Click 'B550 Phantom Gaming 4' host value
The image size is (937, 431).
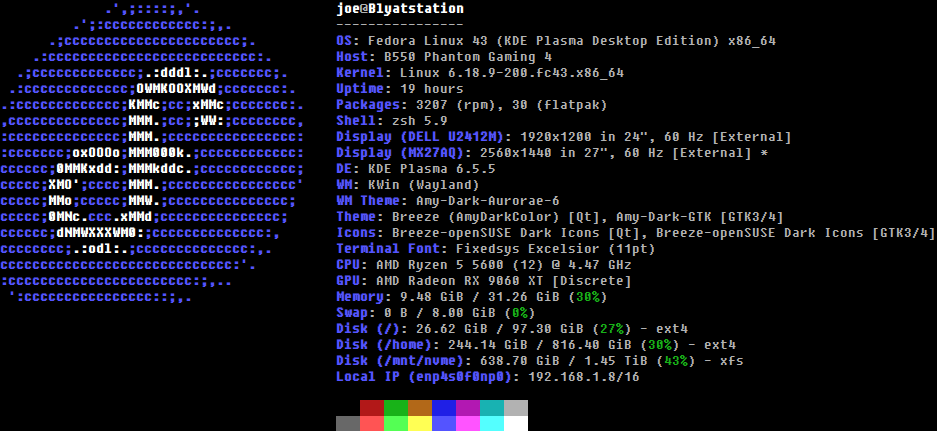coord(468,57)
